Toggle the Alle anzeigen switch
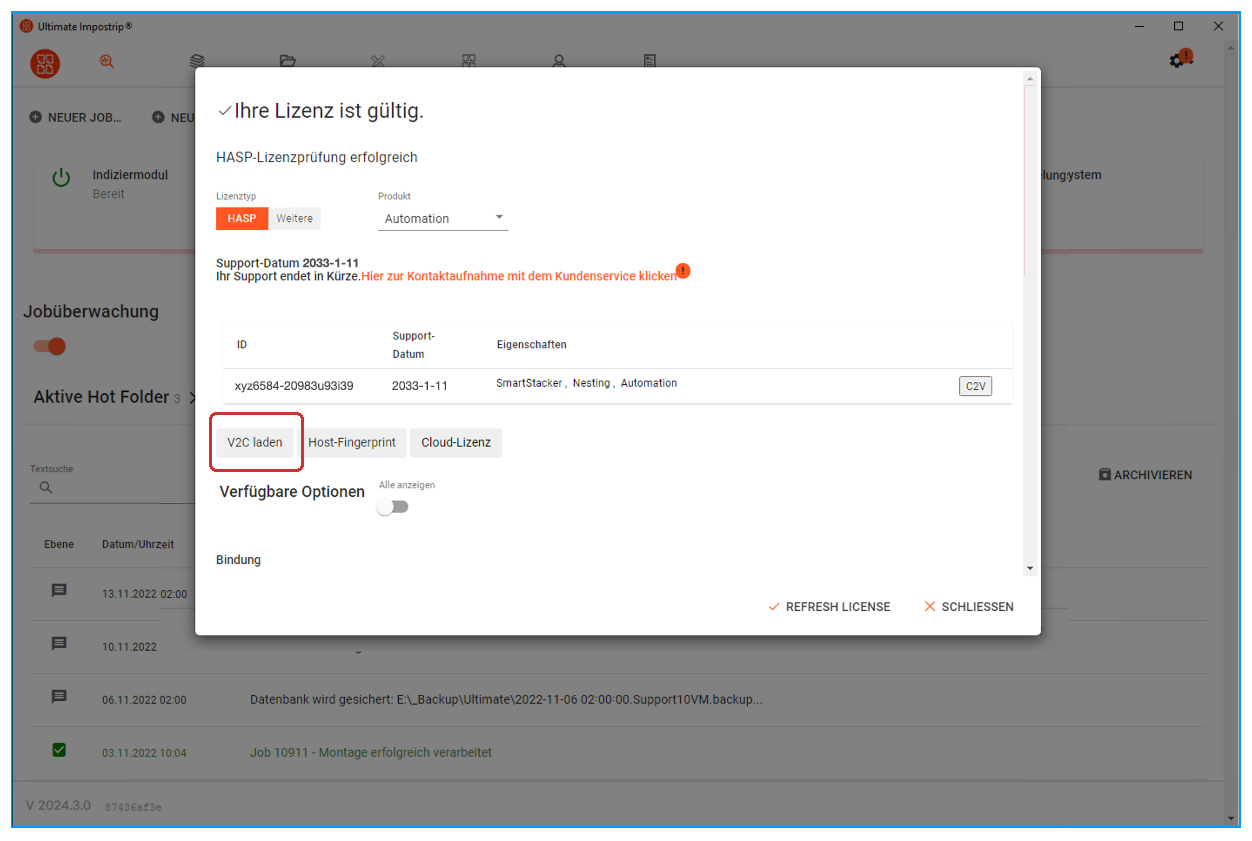This screenshot has height=841, width=1252. tap(393, 507)
